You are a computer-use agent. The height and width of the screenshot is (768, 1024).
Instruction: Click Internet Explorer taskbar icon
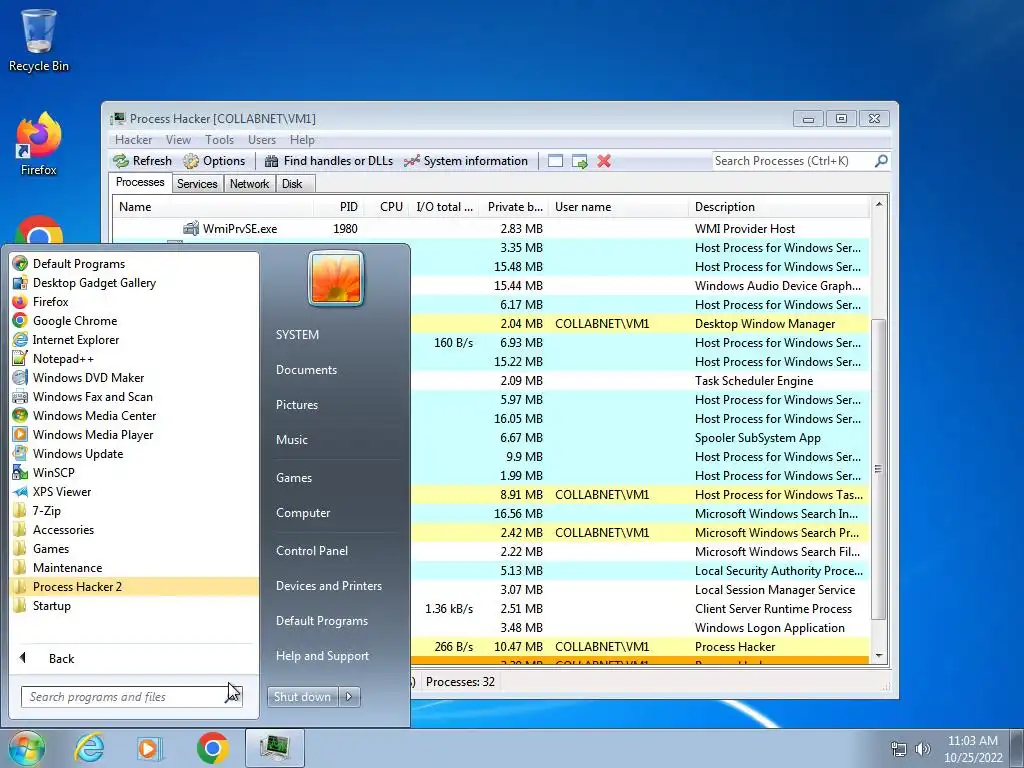coord(89,748)
